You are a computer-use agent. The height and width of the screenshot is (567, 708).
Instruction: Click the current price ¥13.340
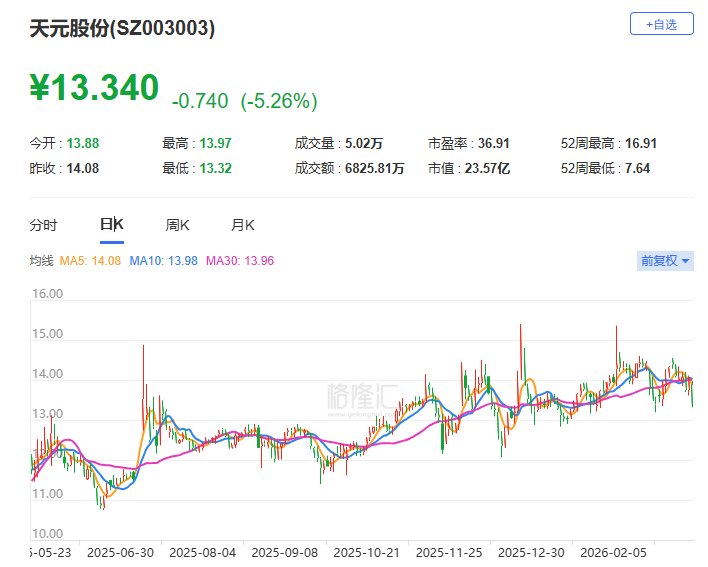click(x=93, y=88)
